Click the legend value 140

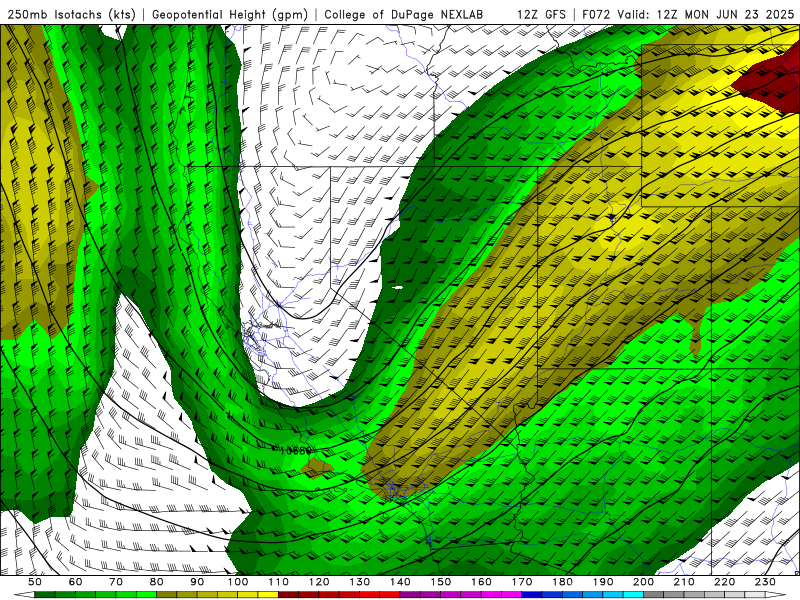point(400,582)
